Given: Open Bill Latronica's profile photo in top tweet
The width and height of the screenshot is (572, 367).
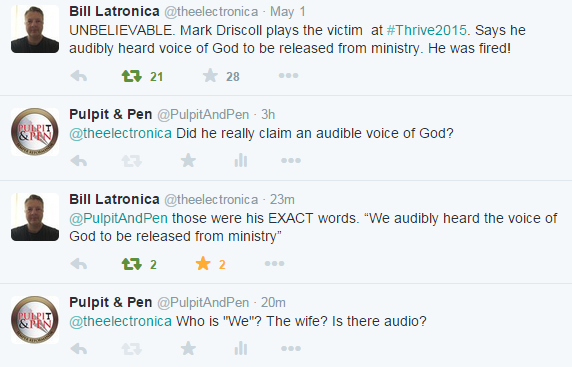Looking at the screenshot, I should pos(35,29).
